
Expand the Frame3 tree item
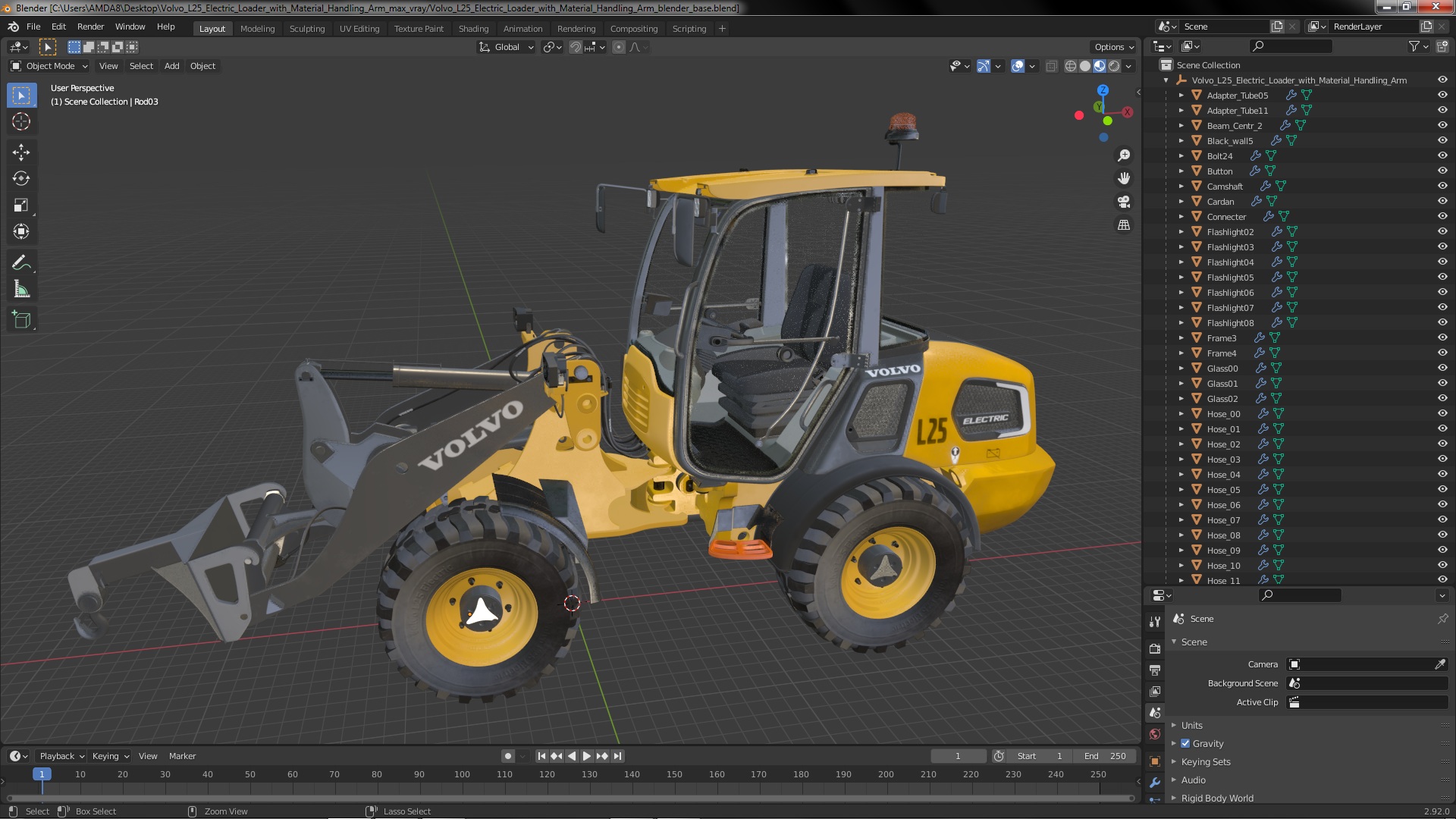[x=1181, y=338]
